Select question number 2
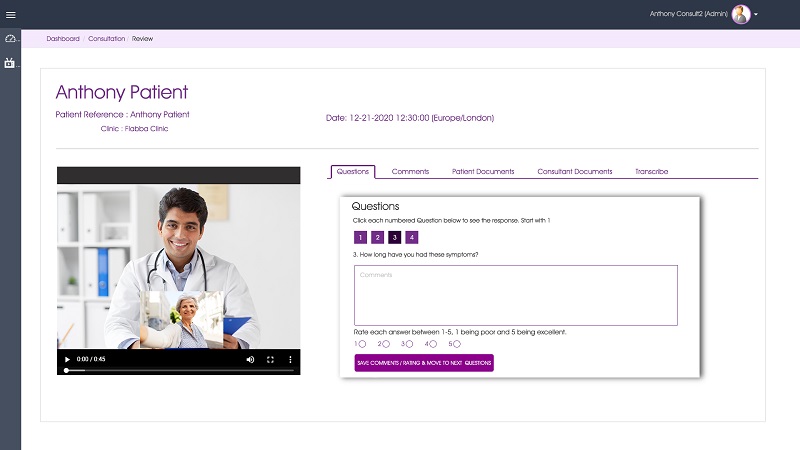Image resolution: width=800 pixels, height=450 pixels. (x=378, y=237)
